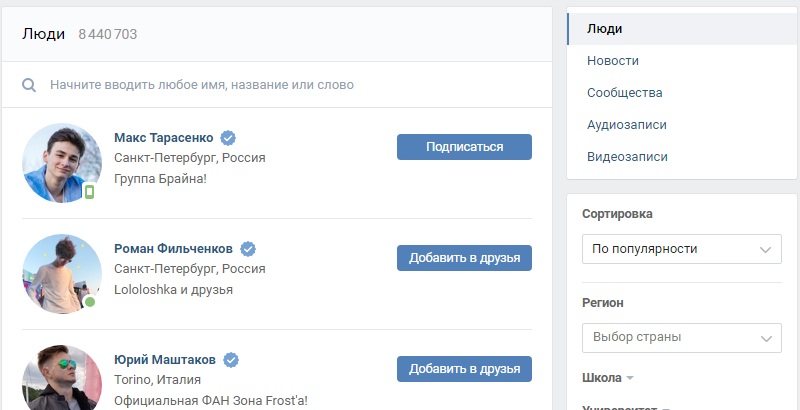Click green online dot on Роман's avatar
The height and width of the screenshot is (410, 800).
pos(90,302)
